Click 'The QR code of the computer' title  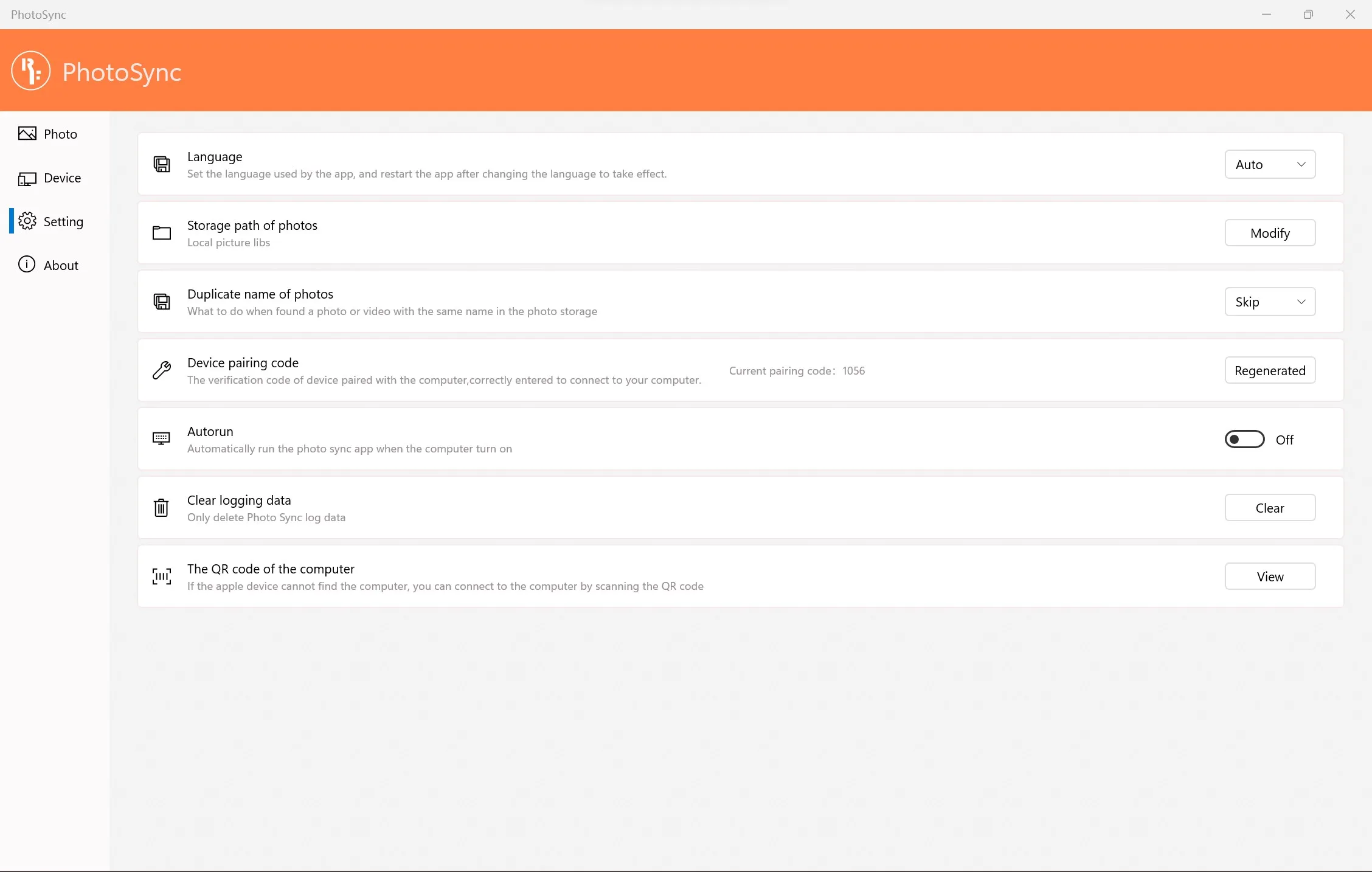pos(271,569)
